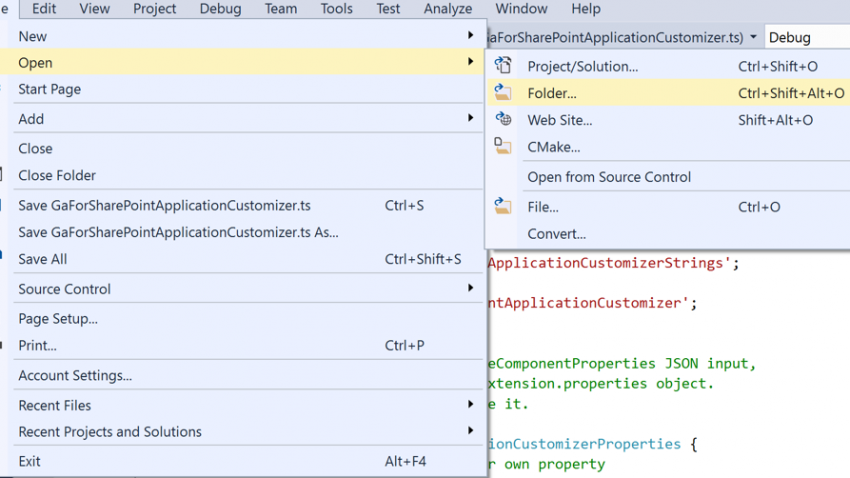850x478 pixels.
Task: Open the Window menu
Action: (x=521, y=9)
